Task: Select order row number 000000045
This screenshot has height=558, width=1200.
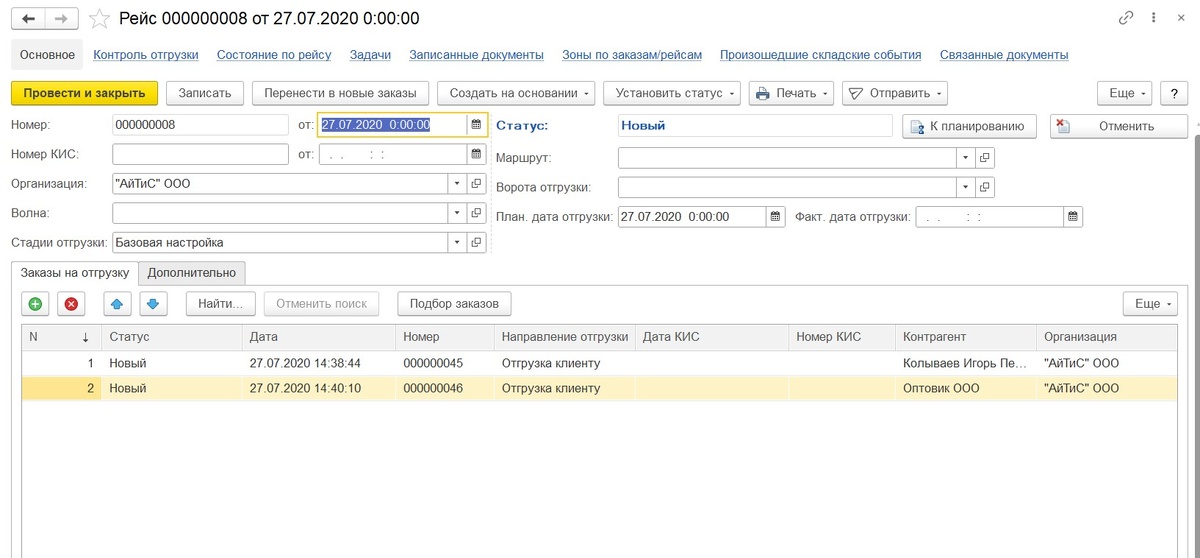Action: pos(599,363)
